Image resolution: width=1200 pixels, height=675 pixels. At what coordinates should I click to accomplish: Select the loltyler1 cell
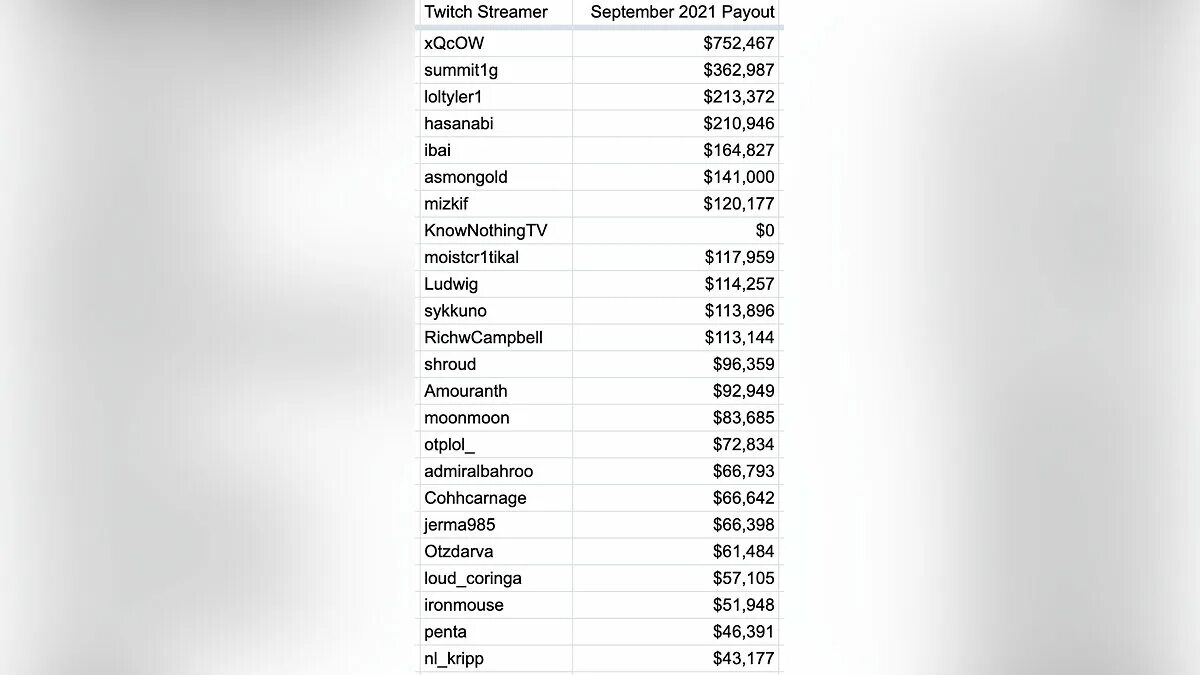[x=494, y=97]
